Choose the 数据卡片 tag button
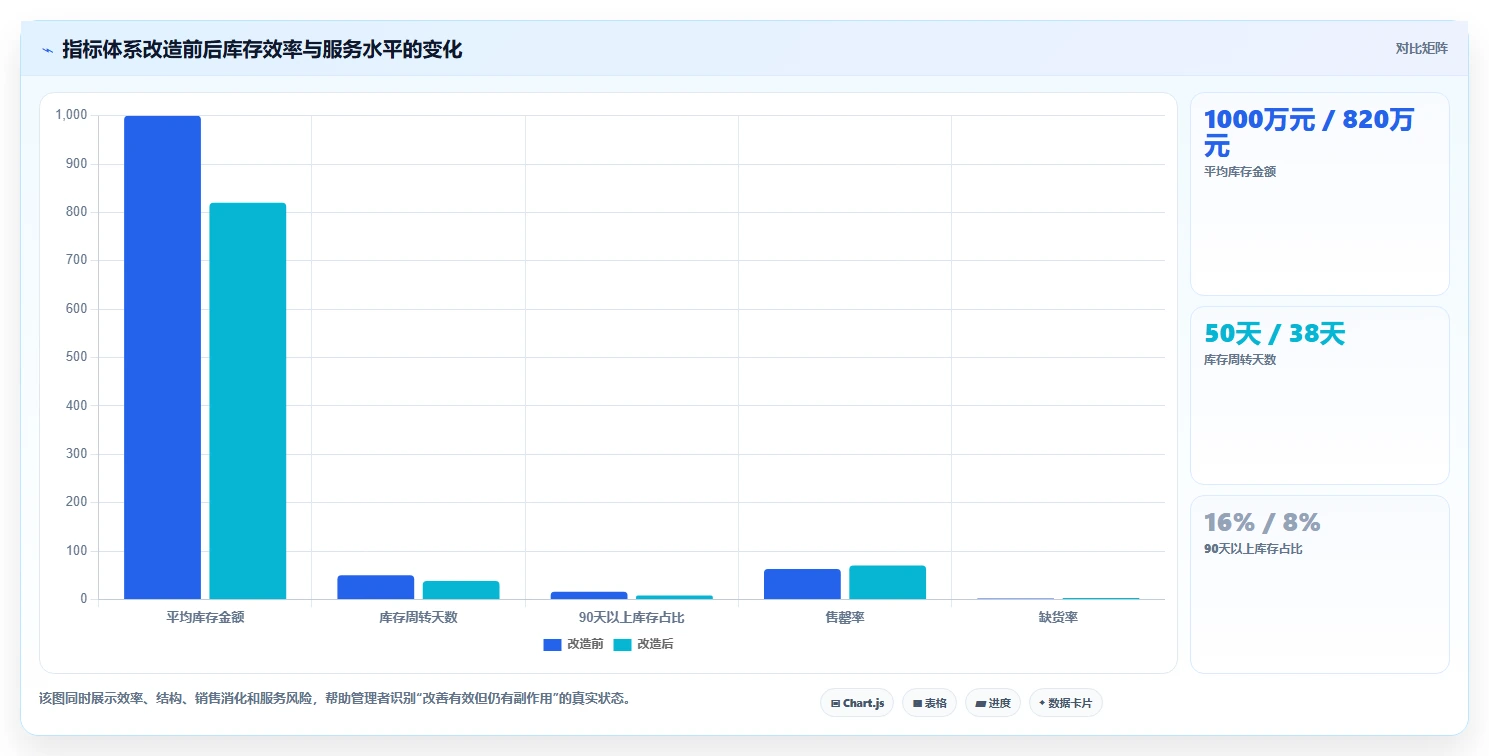 [x=1065, y=703]
